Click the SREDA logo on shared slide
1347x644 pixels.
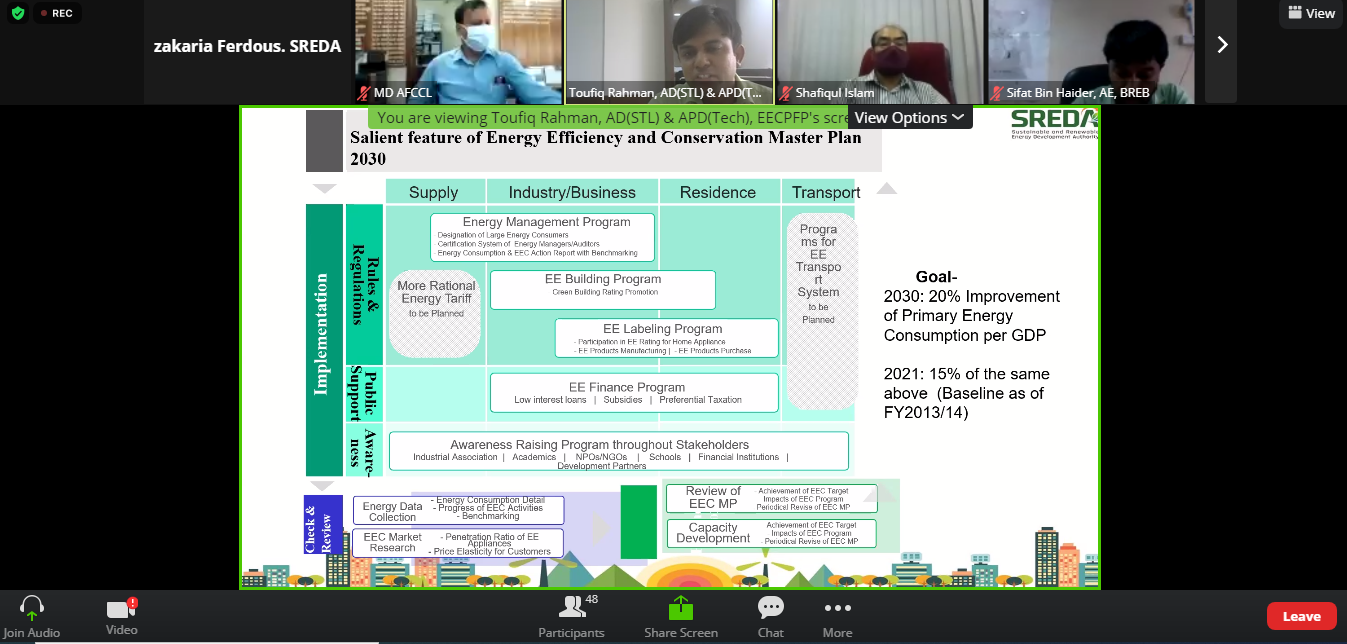[x=1053, y=124]
